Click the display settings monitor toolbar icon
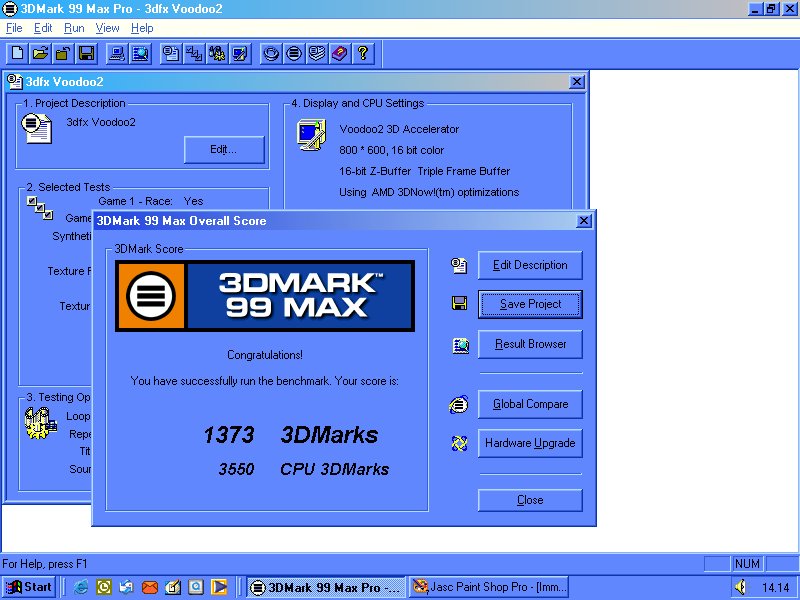The width and height of the screenshot is (800, 600). 240,53
